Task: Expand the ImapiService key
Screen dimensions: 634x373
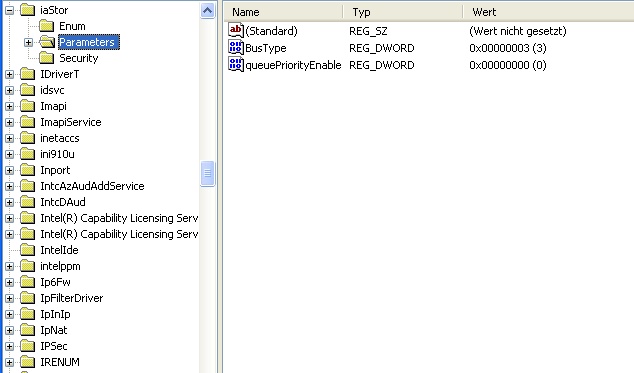Action: (9, 123)
